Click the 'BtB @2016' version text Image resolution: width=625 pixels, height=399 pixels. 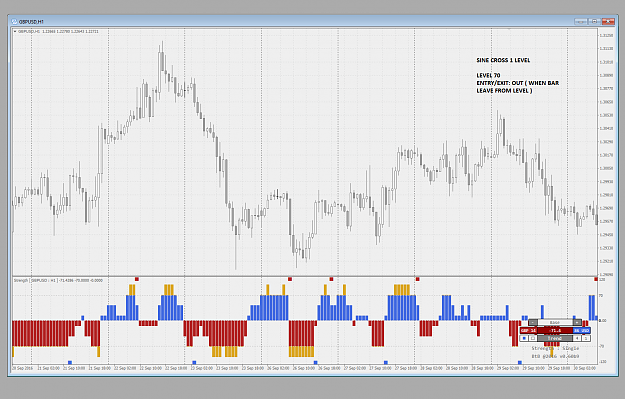(x=555, y=356)
